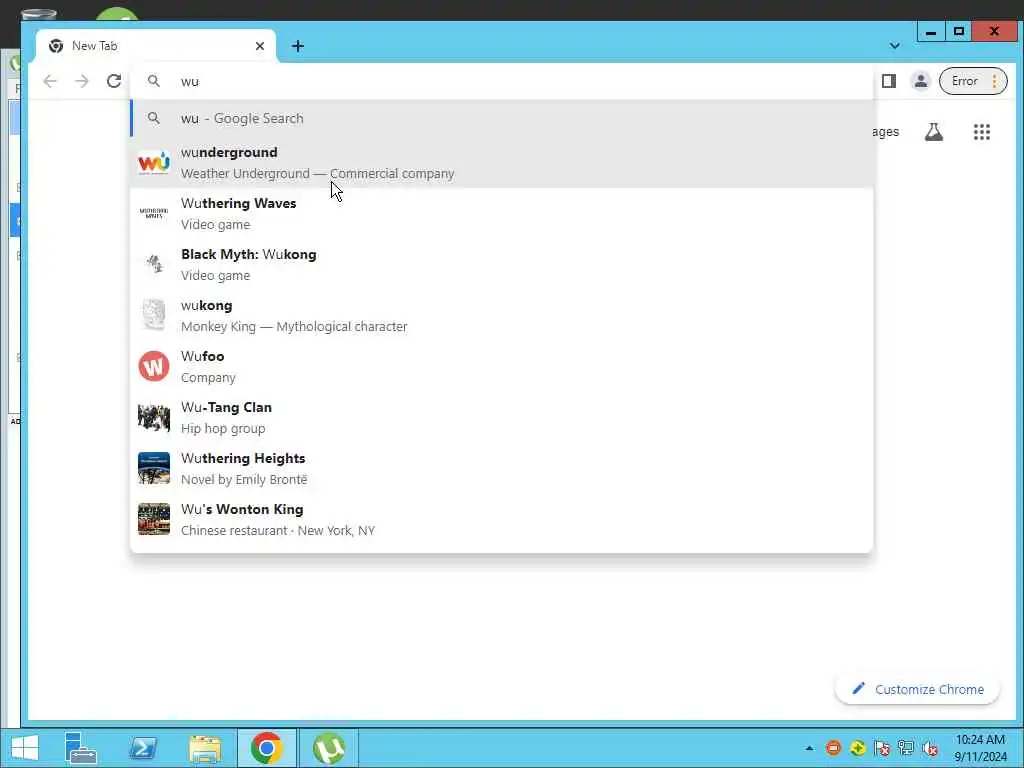Open the Google apps grid icon
The width and height of the screenshot is (1024, 768).
[x=982, y=132]
